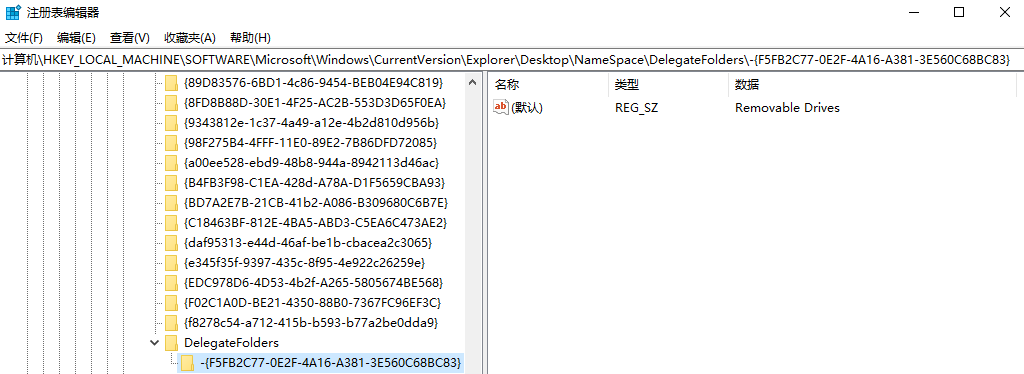1024x374 pixels.
Task: Click folder icon of -{F5FB2C77-0E2F-4A16-A381-3E560C68BC83}
Action: click(x=187, y=363)
